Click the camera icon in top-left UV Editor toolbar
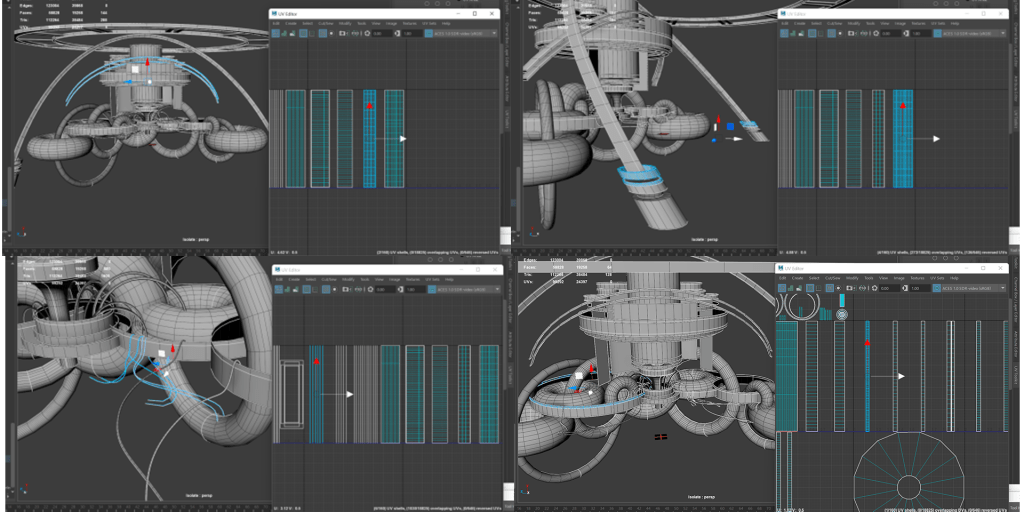The image size is (1024, 512). [343, 33]
